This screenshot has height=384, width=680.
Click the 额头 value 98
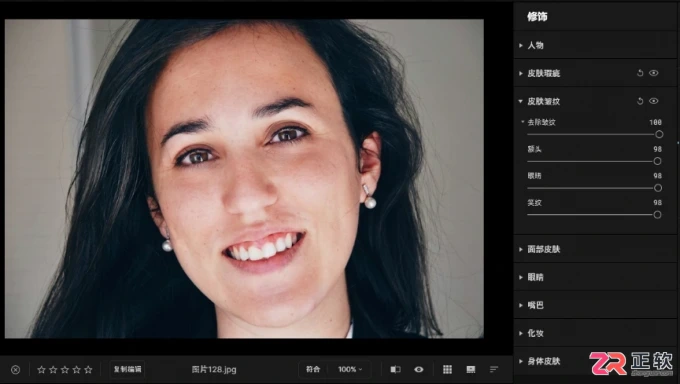(657, 149)
